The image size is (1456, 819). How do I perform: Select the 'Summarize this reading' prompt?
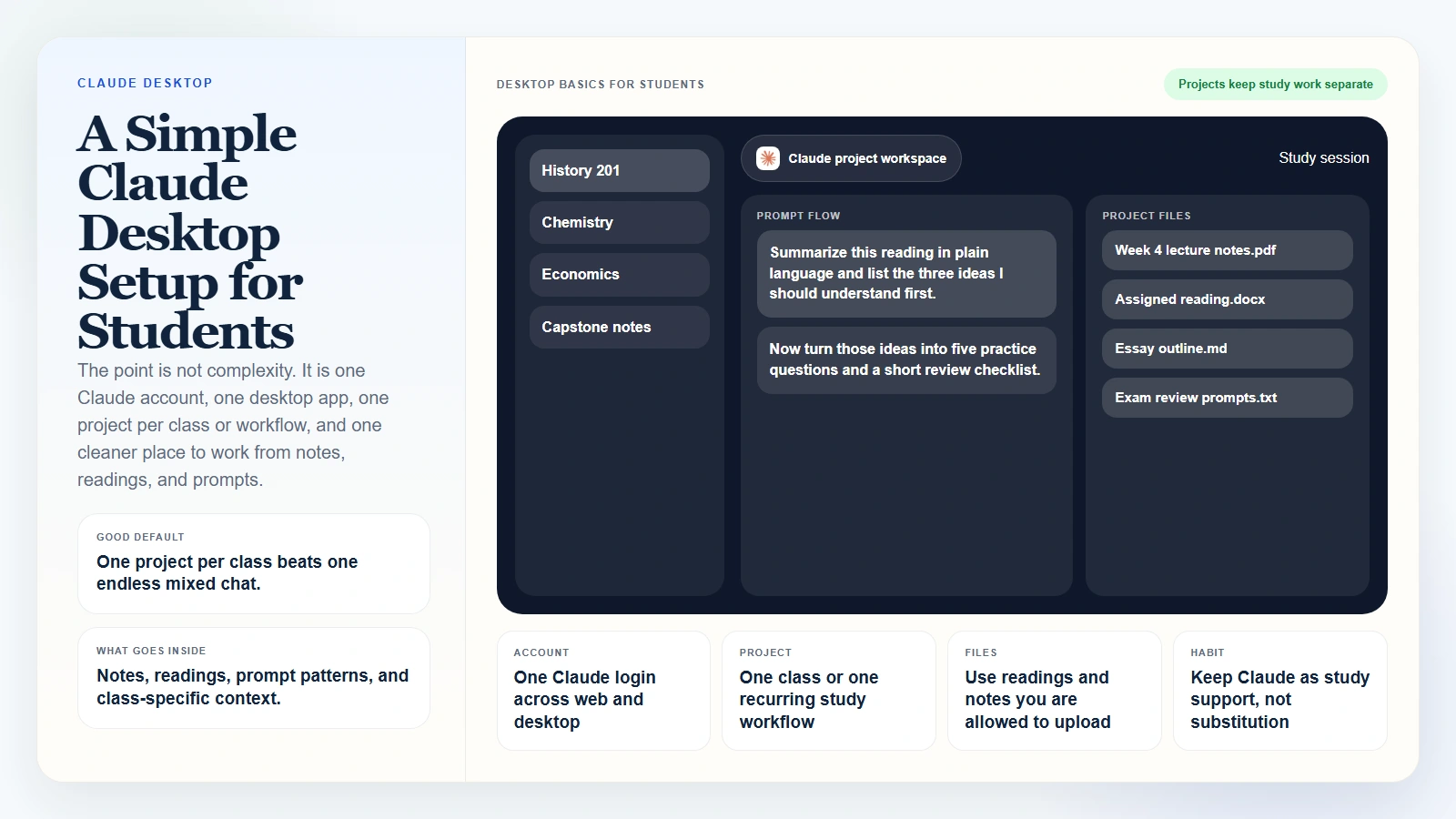pyautogui.click(x=906, y=273)
